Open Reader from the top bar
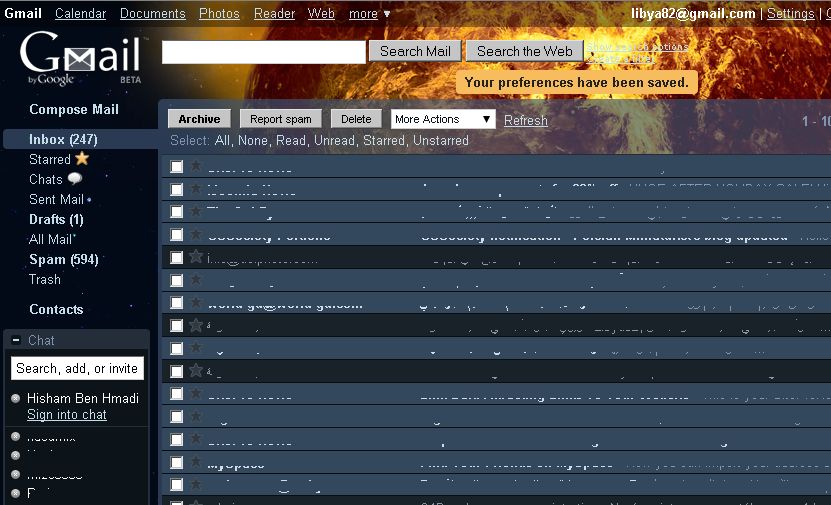831x505 pixels. coord(274,14)
